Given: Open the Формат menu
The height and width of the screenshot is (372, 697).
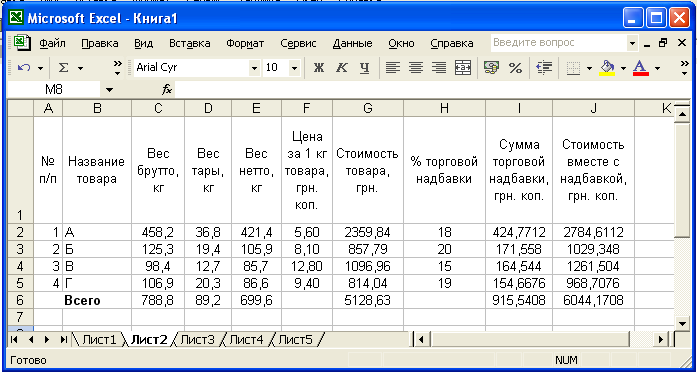Looking at the screenshot, I should pyautogui.click(x=245, y=44).
